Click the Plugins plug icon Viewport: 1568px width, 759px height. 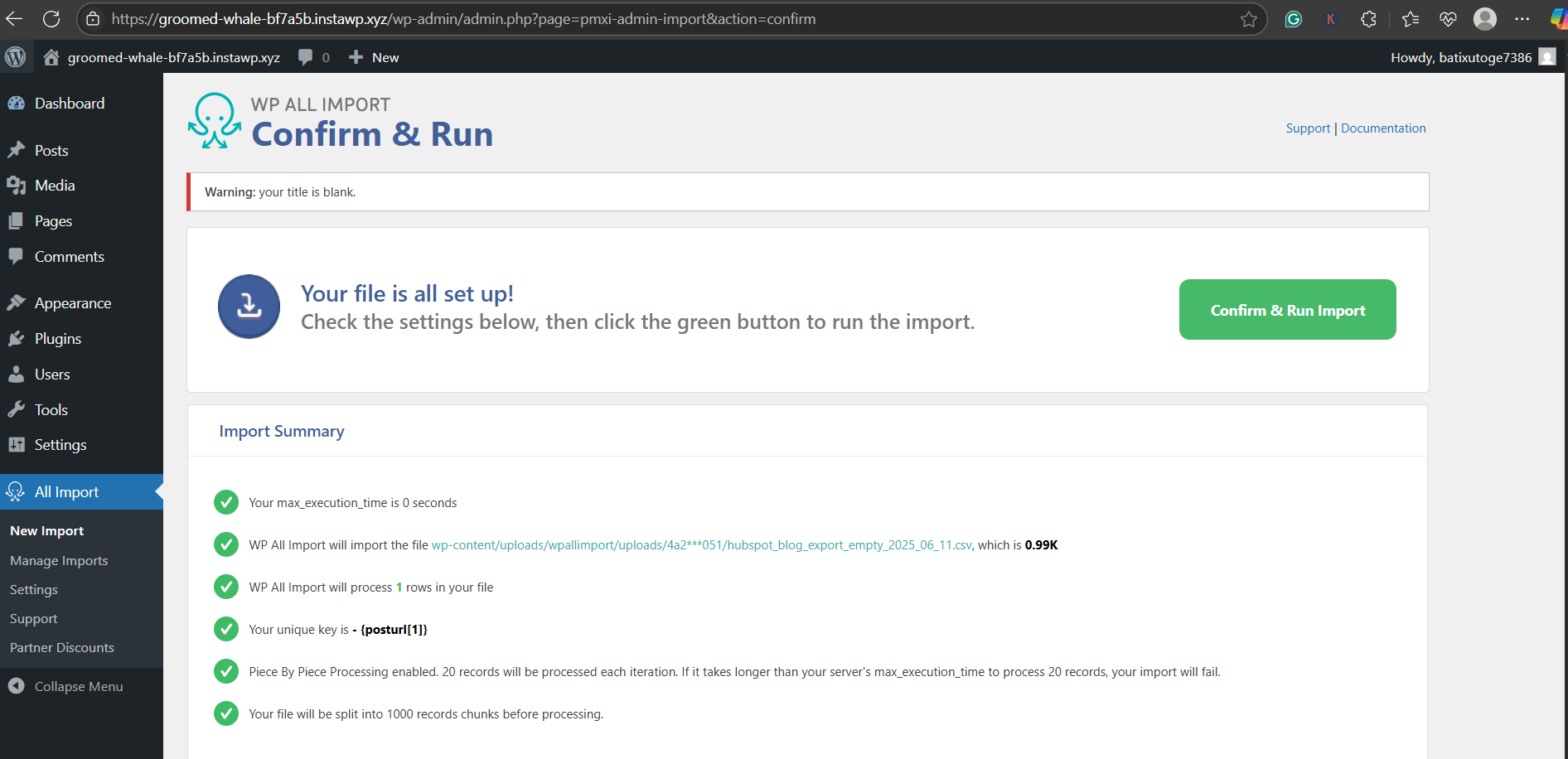(x=16, y=338)
